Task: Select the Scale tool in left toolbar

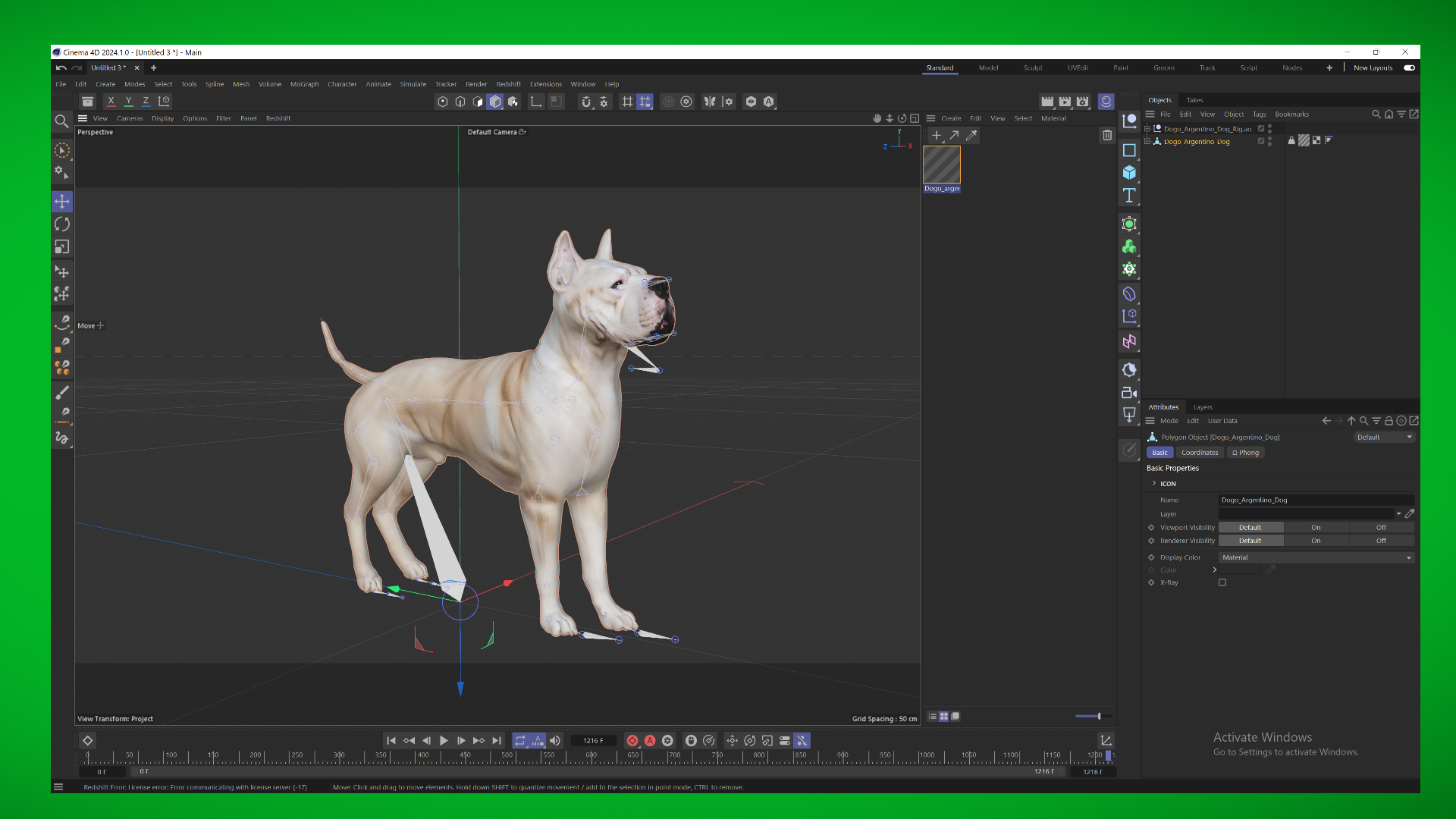Action: [x=62, y=246]
